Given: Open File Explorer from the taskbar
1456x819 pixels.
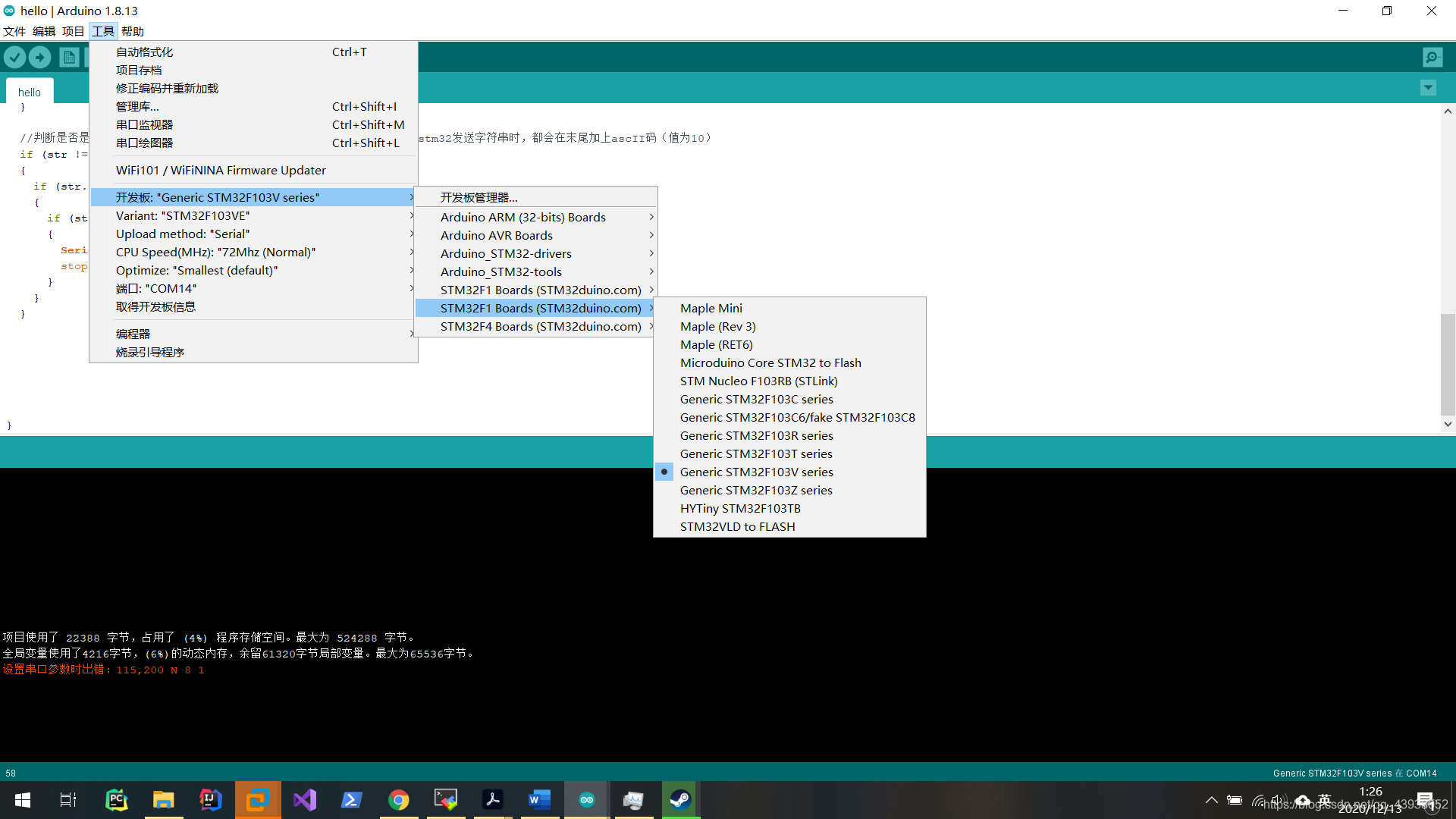Looking at the screenshot, I should point(163,799).
